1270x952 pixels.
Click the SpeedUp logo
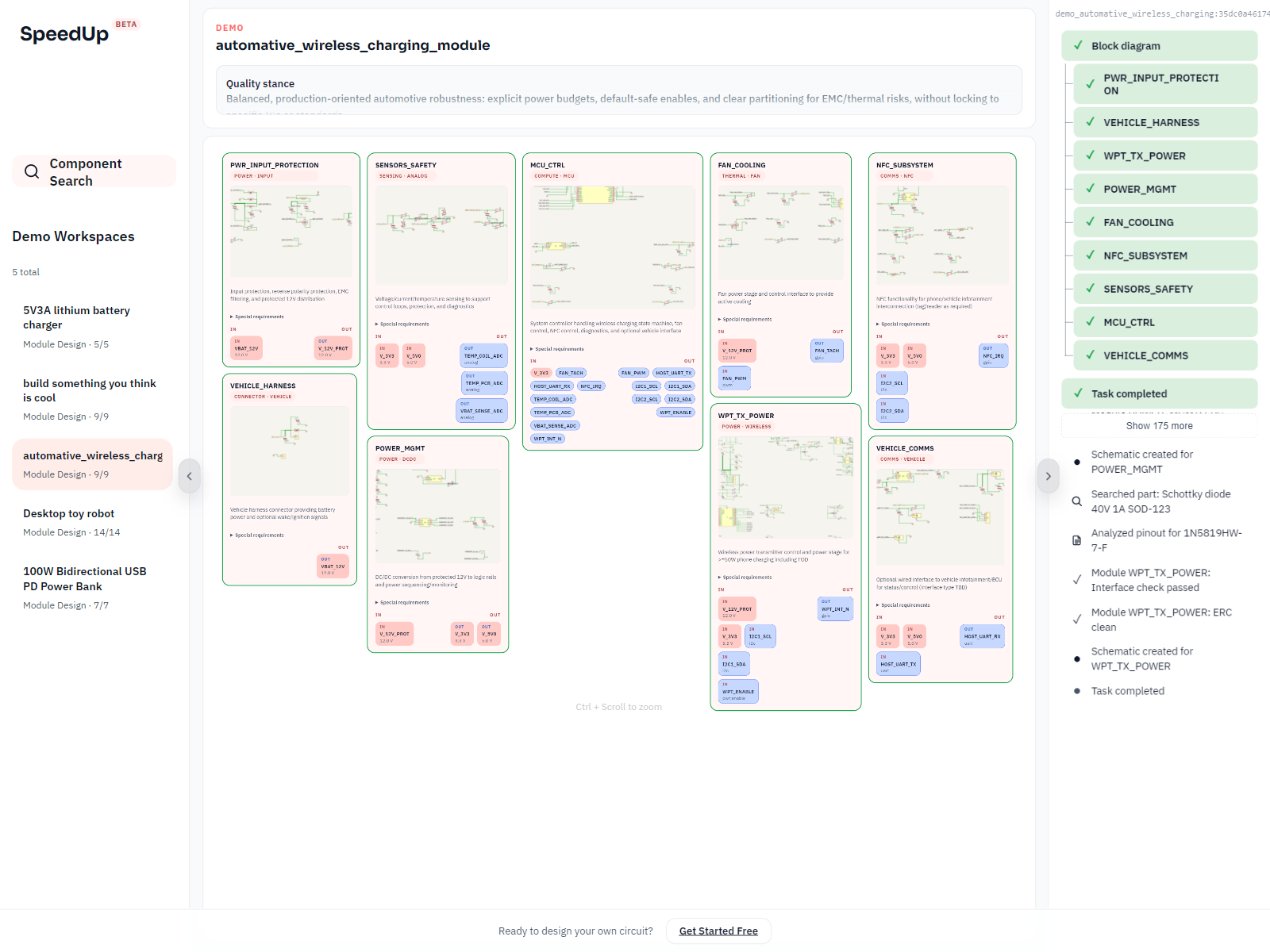64,33
